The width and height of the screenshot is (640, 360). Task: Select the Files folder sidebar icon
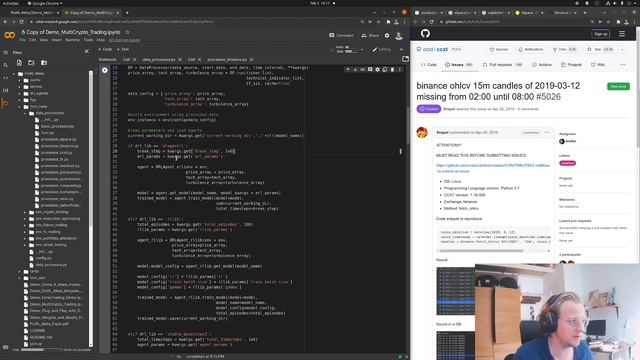point(5,104)
